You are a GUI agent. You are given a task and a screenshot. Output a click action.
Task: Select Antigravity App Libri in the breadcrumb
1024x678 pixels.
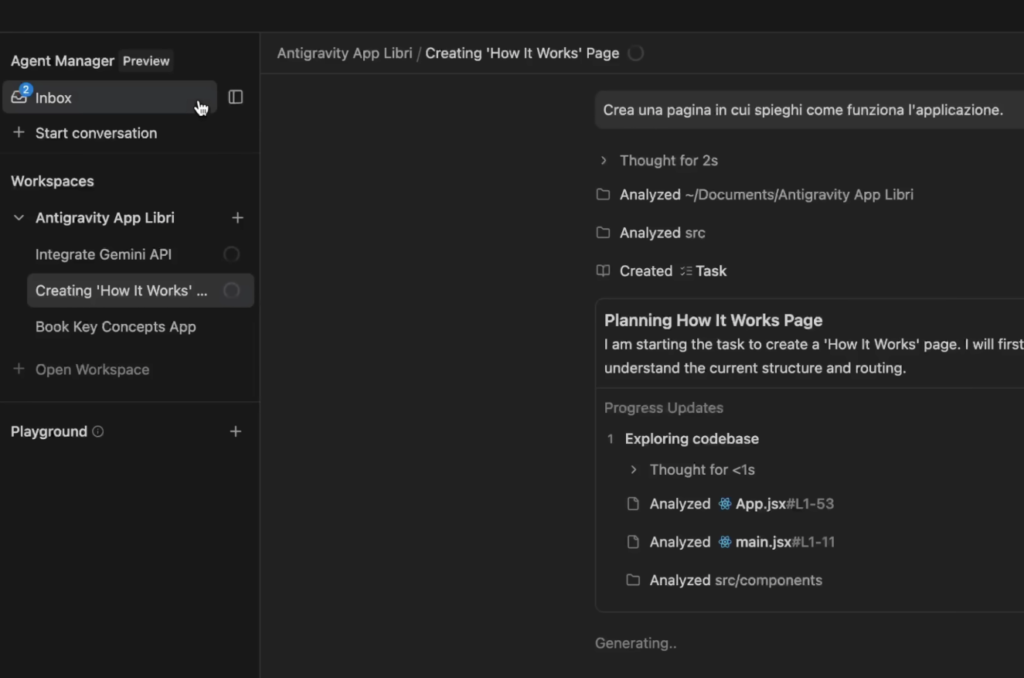tap(344, 53)
